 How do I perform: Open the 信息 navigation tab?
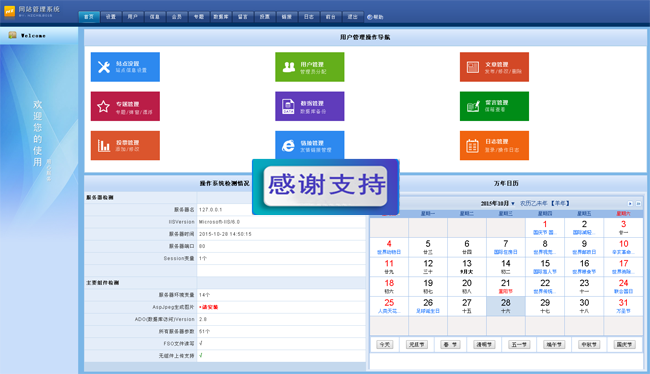pos(155,17)
